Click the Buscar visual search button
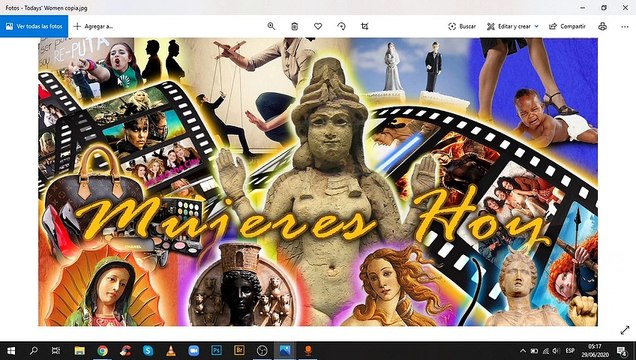The height and width of the screenshot is (360, 636). point(462,26)
